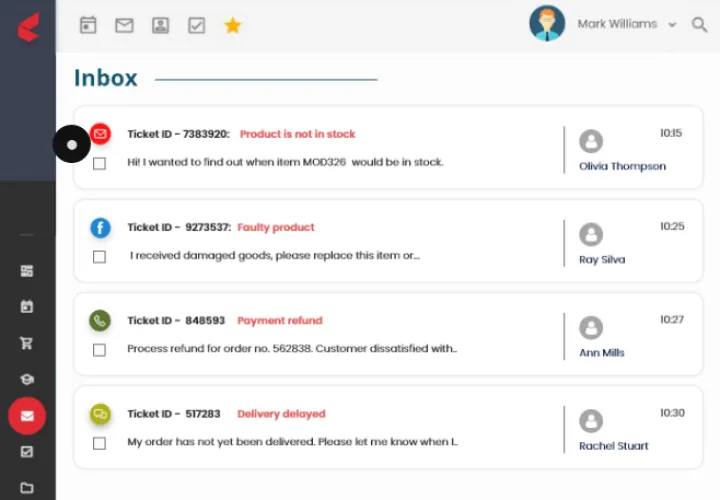720x500 pixels.
Task: Open the shopping cart icon in sidebar
Action: pyautogui.click(x=27, y=343)
